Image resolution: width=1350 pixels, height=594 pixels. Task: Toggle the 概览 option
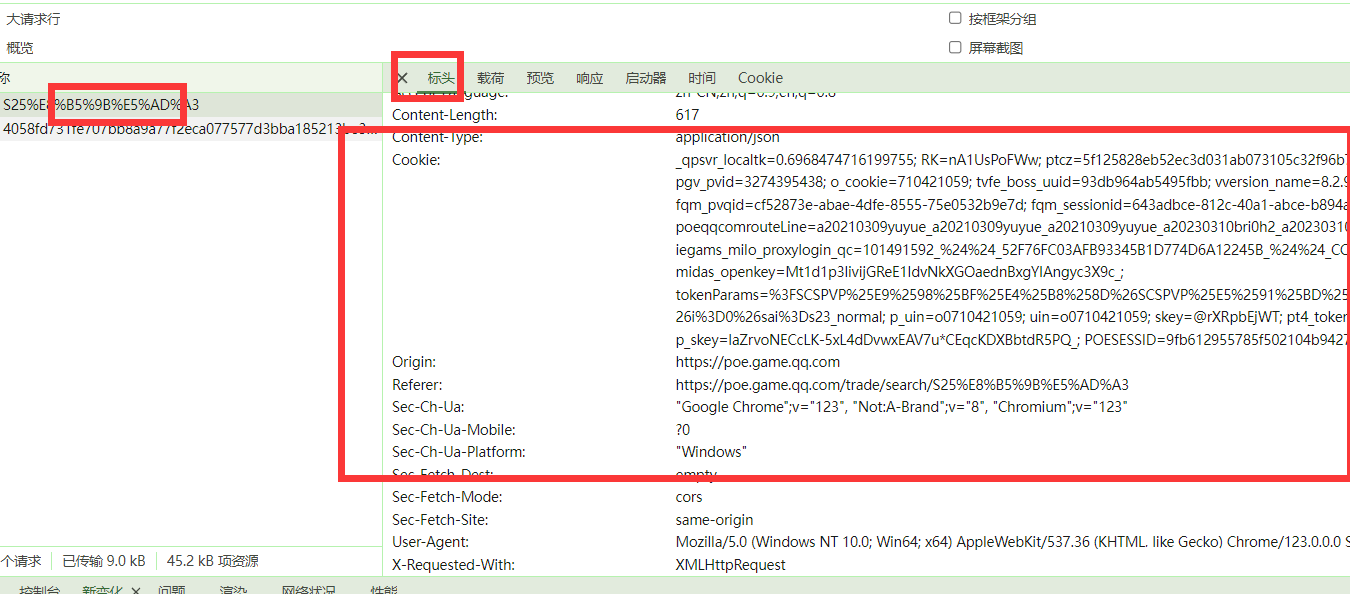[20, 47]
